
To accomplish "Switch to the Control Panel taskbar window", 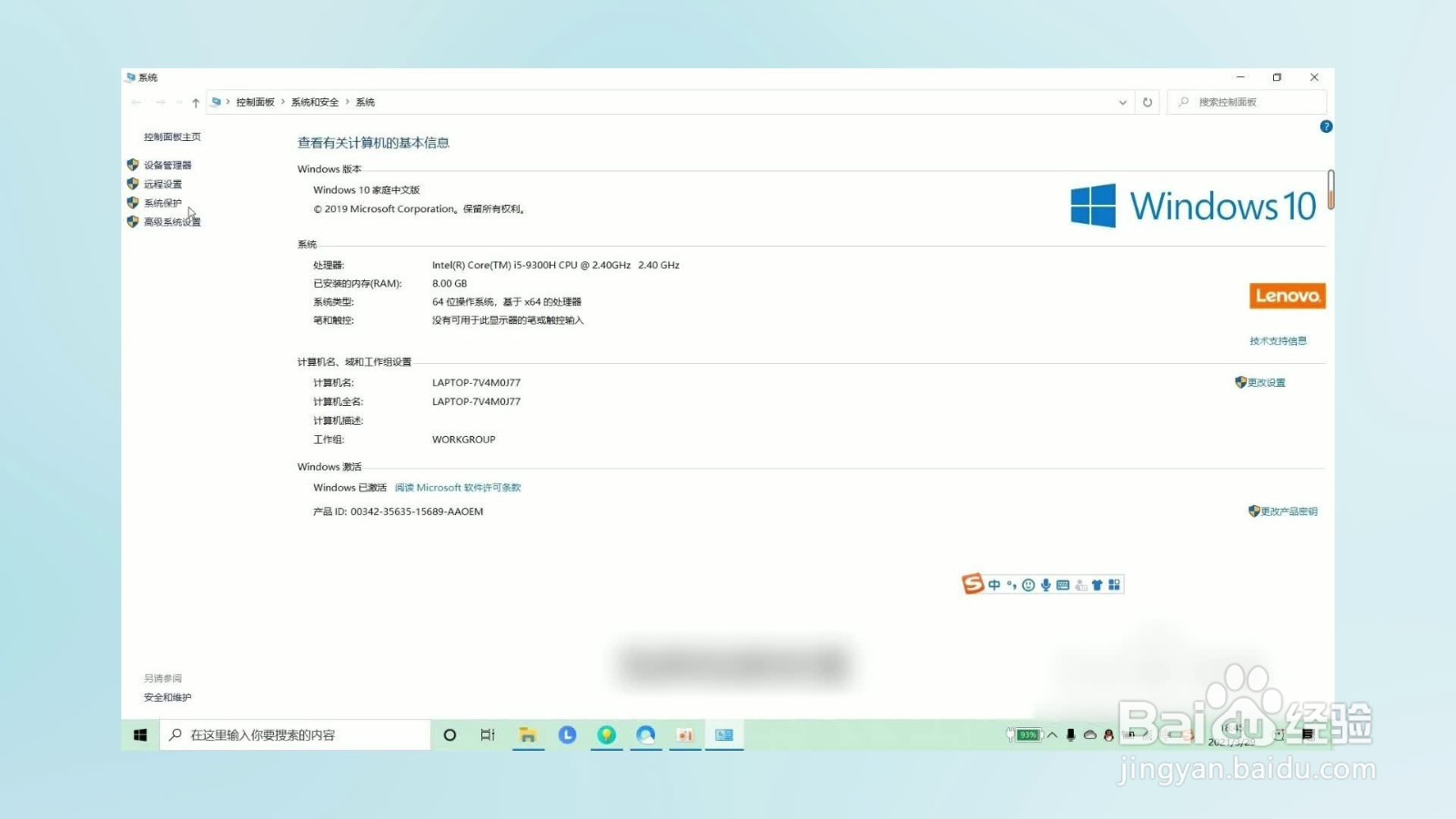I will [x=724, y=734].
